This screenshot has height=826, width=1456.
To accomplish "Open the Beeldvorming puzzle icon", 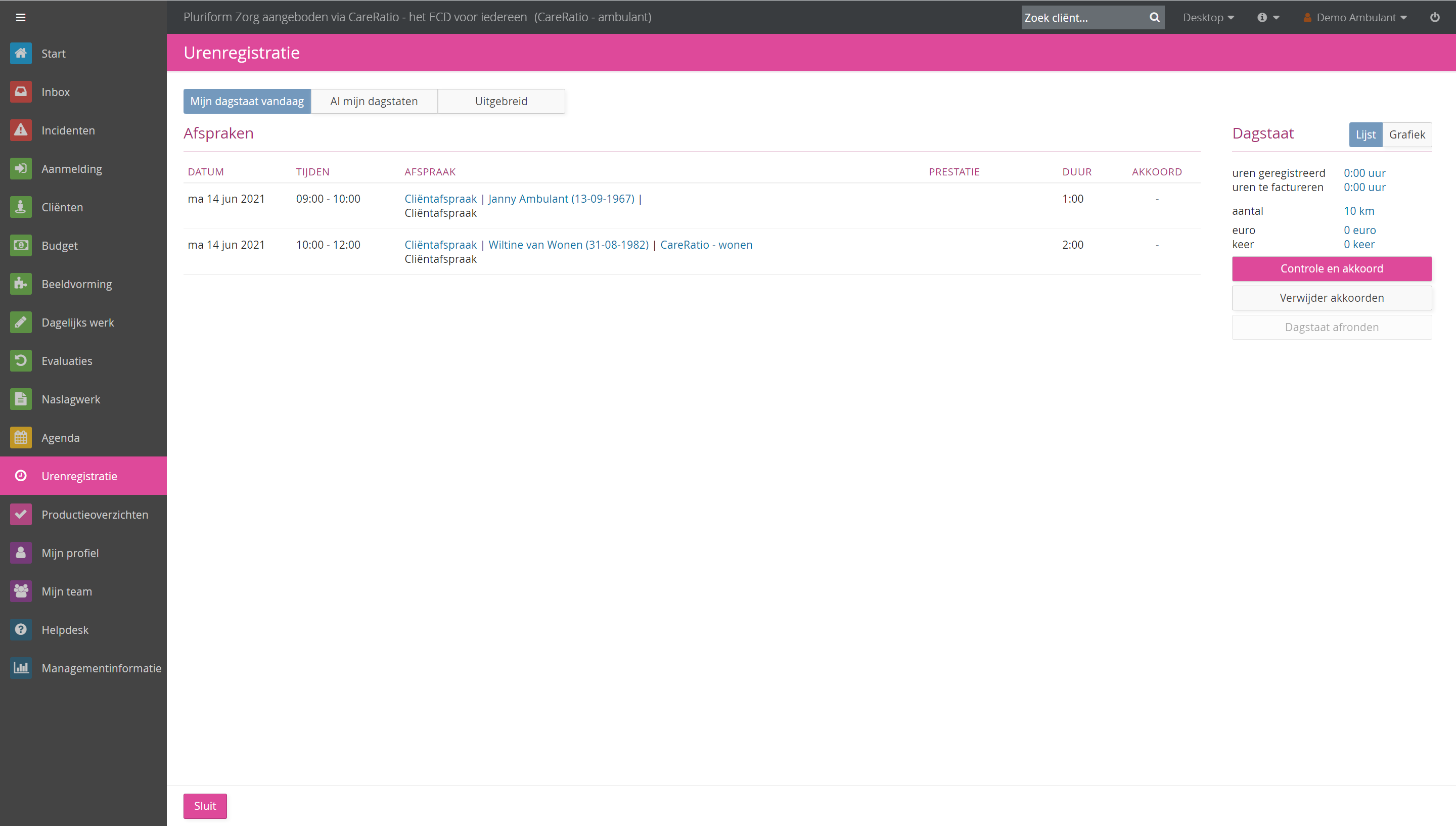I will (x=21, y=284).
